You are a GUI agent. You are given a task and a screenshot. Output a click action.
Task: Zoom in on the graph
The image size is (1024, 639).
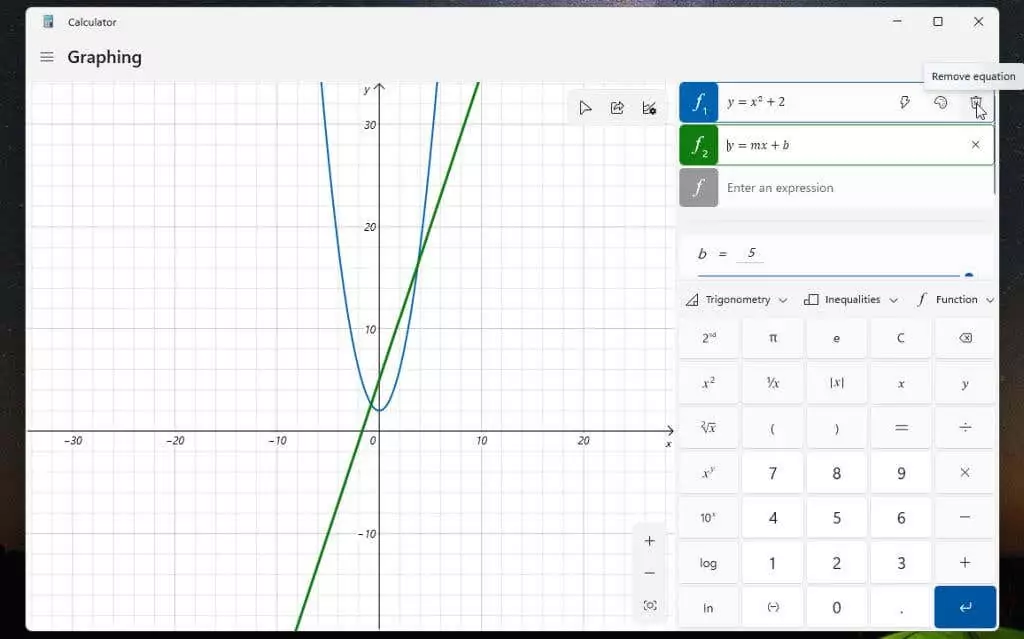tap(650, 541)
